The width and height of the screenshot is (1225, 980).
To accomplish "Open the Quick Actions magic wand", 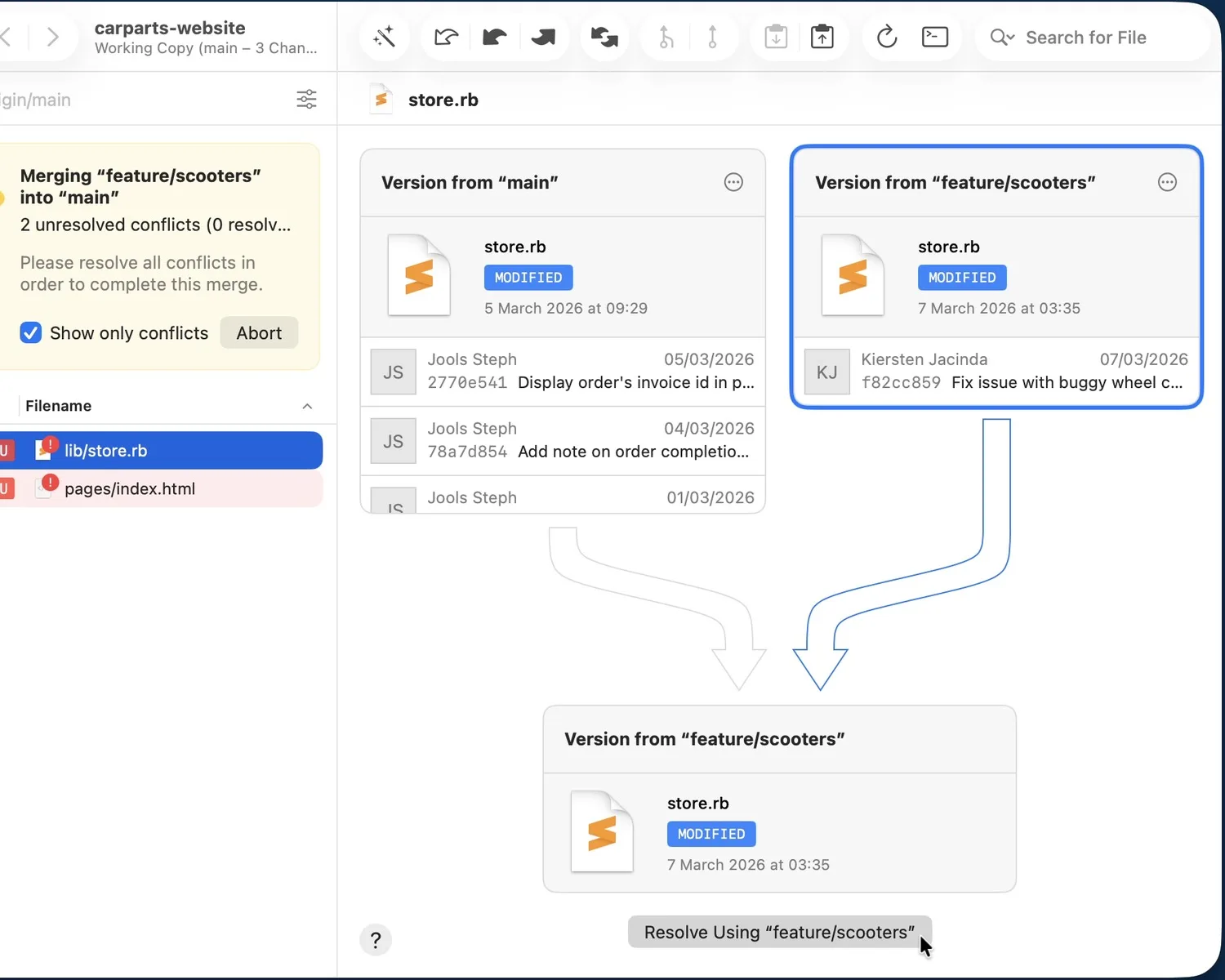I will coord(384,37).
